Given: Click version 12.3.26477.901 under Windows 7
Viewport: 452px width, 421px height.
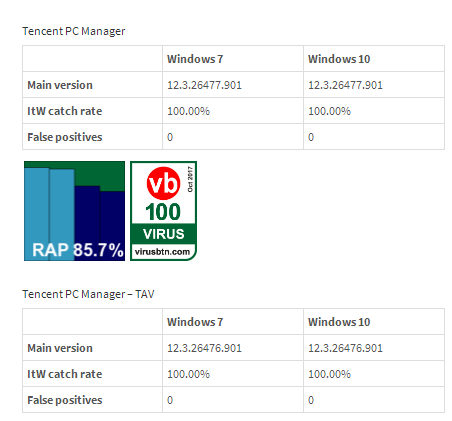Looking at the screenshot, I should [x=204, y=85].
